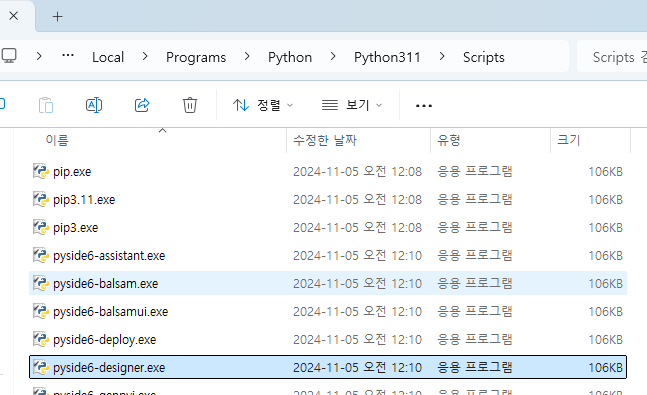Select the file name pyside6-assistant.exe
Screen dimensions: 647x395
coord(109,256)
